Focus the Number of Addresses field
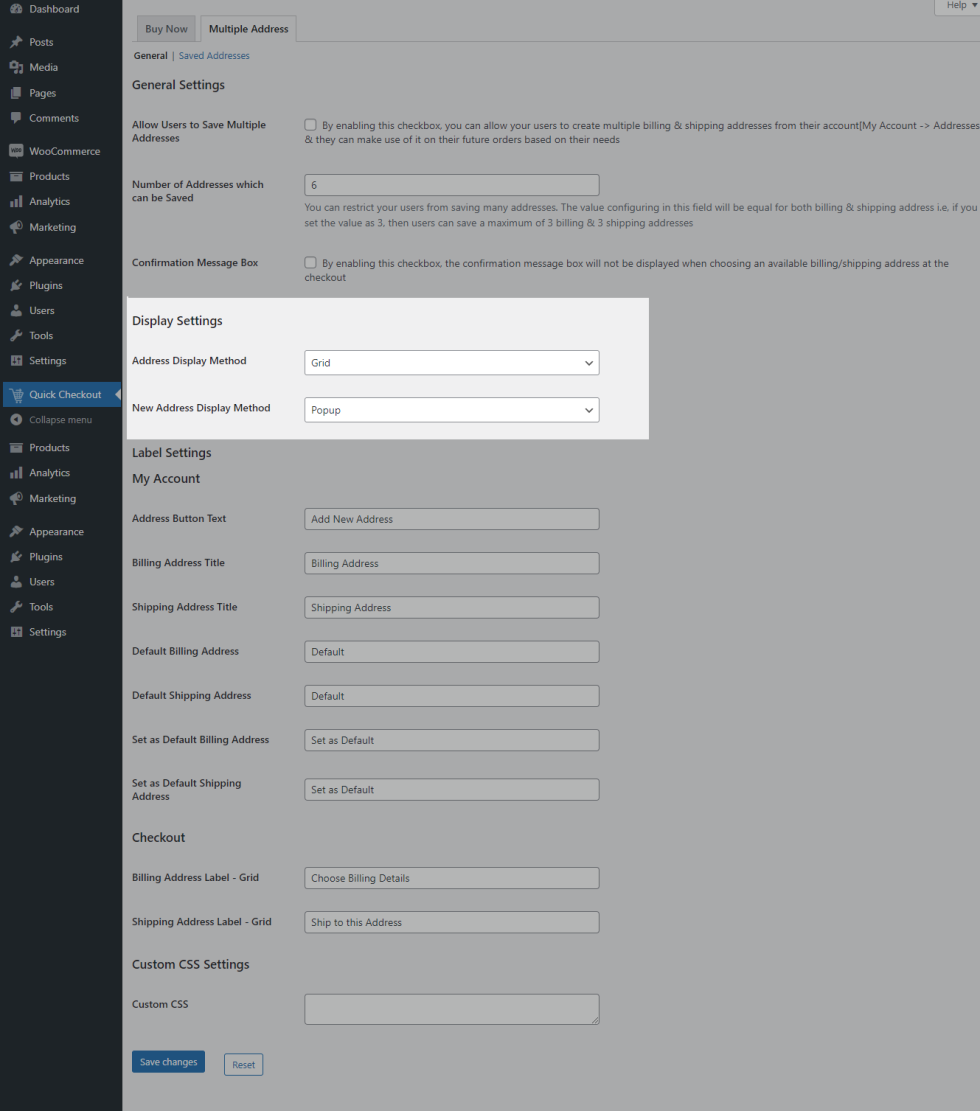Image resolution: width=980 pixels, height=1111 pixels. click(x=451, y=185)
